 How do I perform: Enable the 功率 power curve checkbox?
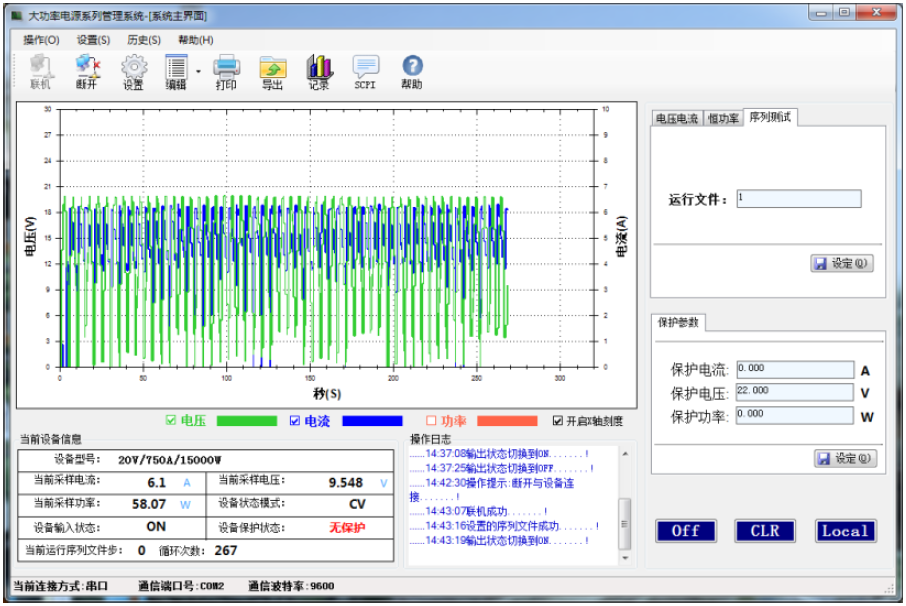pyautogui.click(x=431, y=420)
